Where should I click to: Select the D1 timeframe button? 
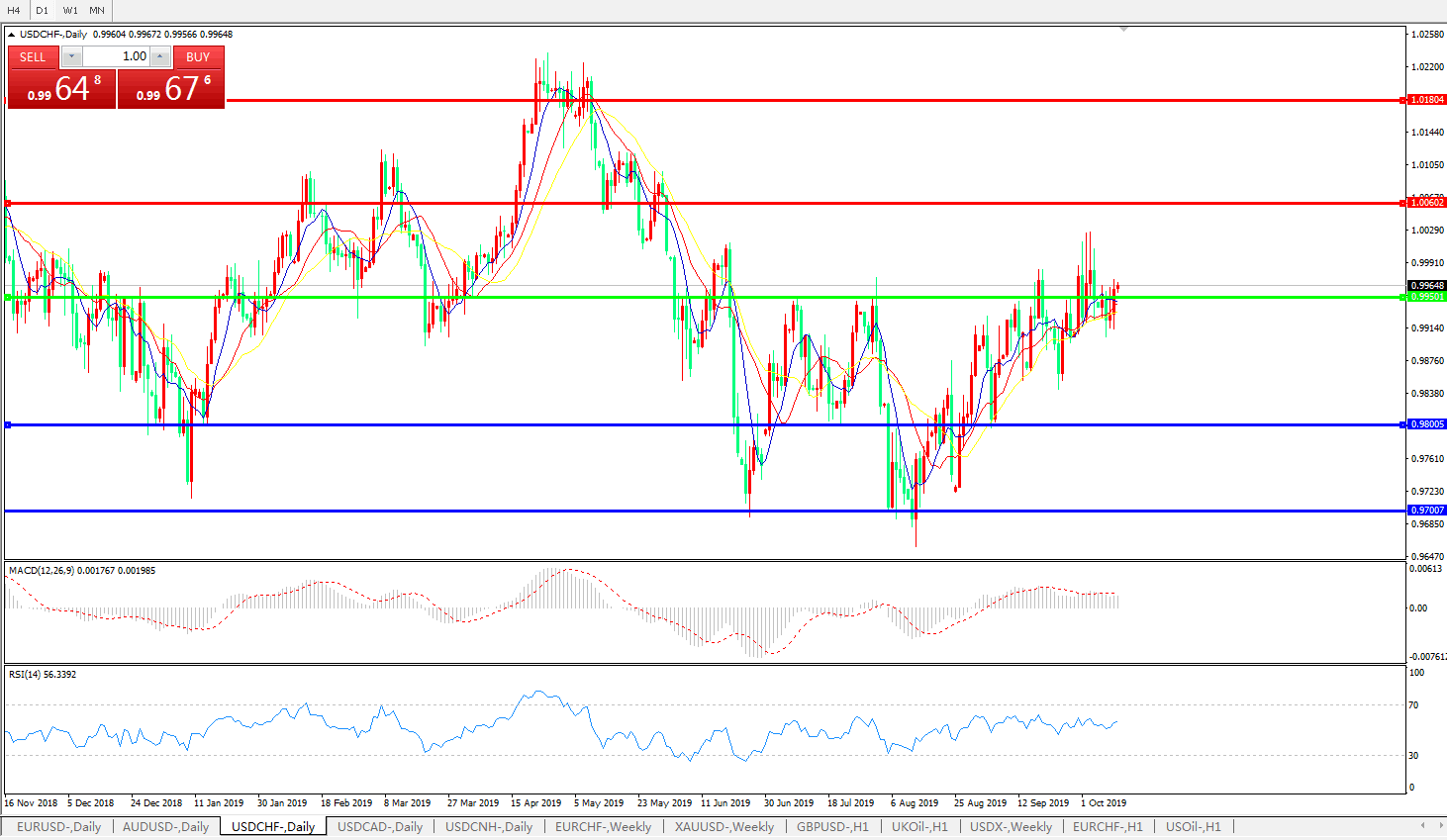coord(42,10)
